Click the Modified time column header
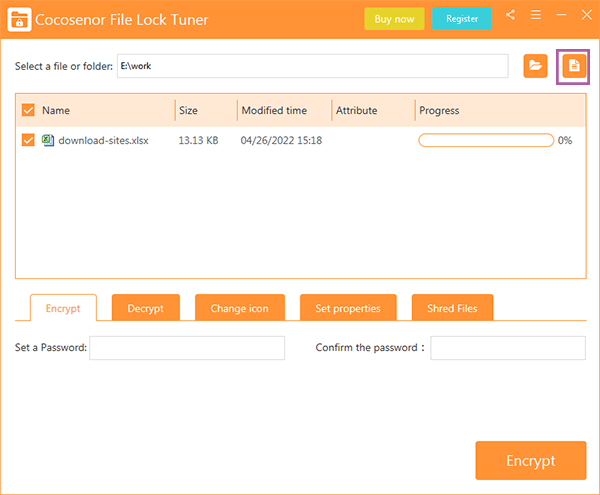This screenshot has height=495, width=600. point(274,110)
